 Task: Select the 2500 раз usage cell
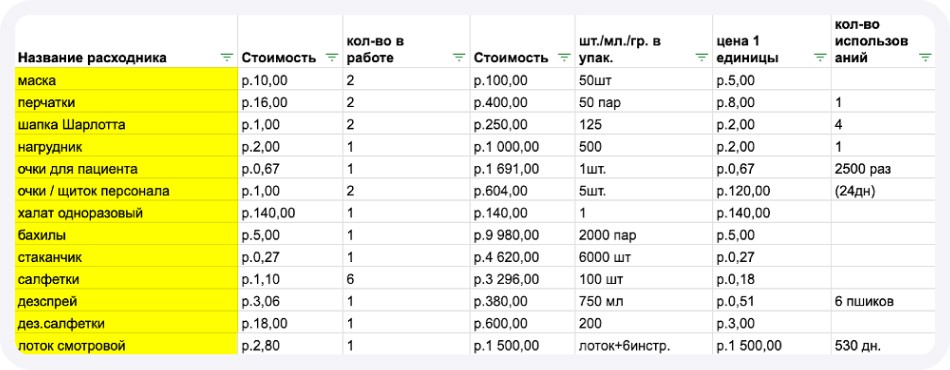coord(882,169)
